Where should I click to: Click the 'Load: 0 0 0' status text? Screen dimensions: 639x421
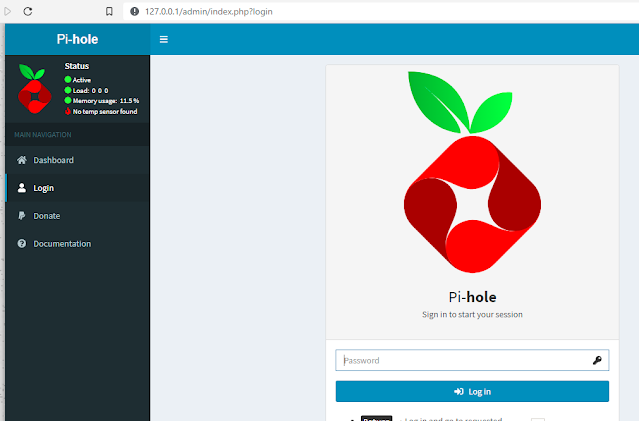pos(90,90)
